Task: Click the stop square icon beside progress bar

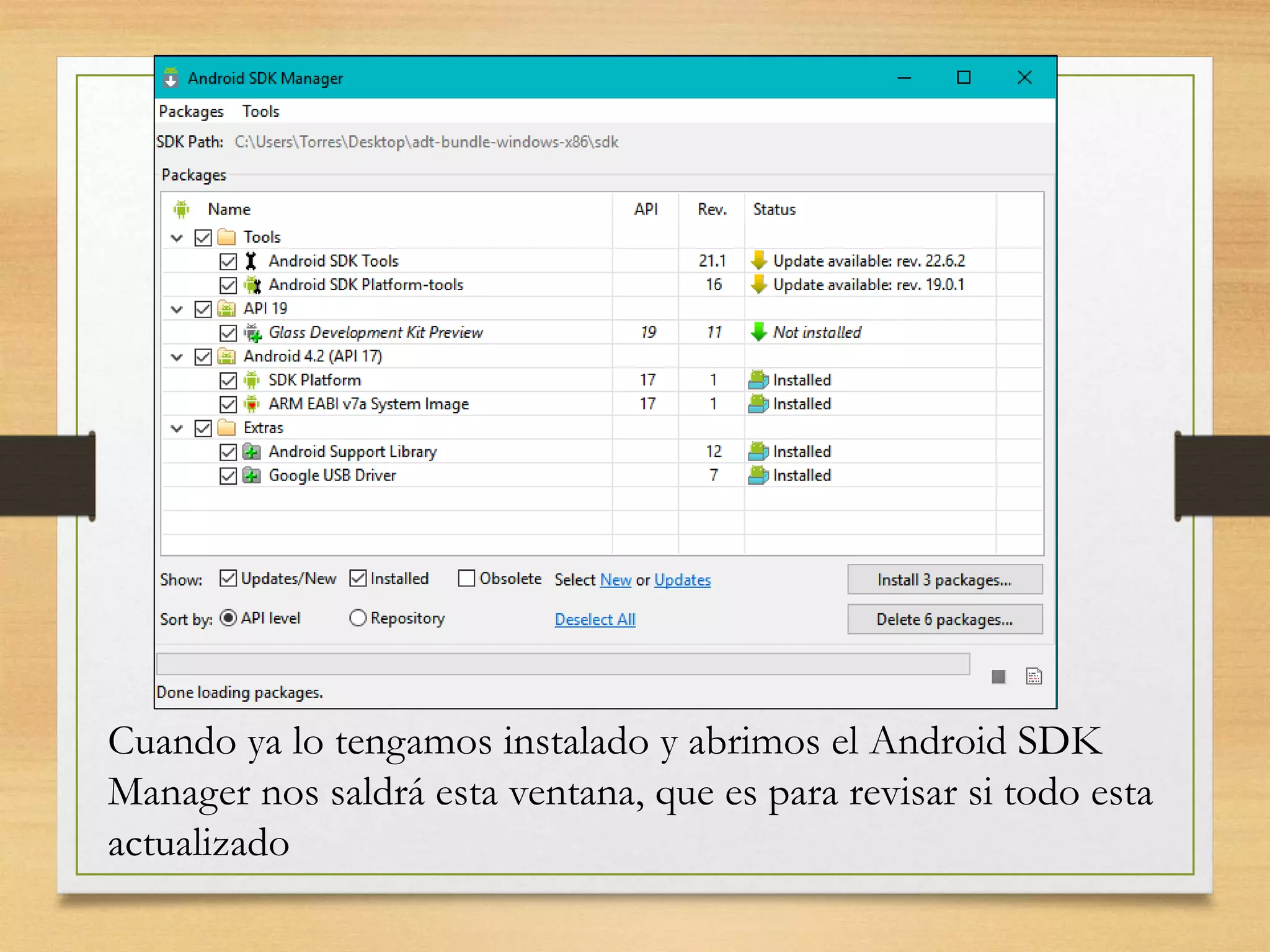Action: (x=998, y=677)
